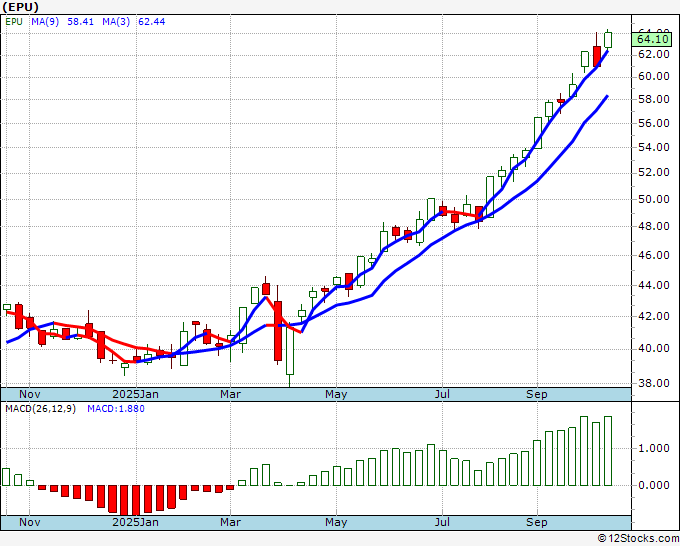Click the 44.00 price axis label
The width and height of the screenshot is (680, 546).
coord(654,285)
